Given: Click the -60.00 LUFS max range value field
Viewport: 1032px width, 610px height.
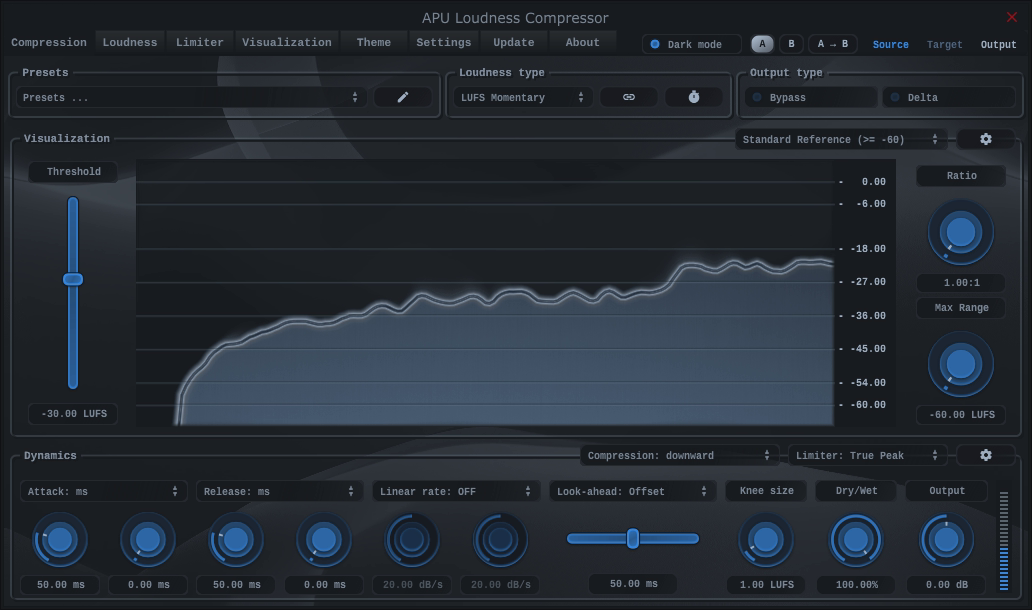Looking at the screenshot, I should (961, 415).
